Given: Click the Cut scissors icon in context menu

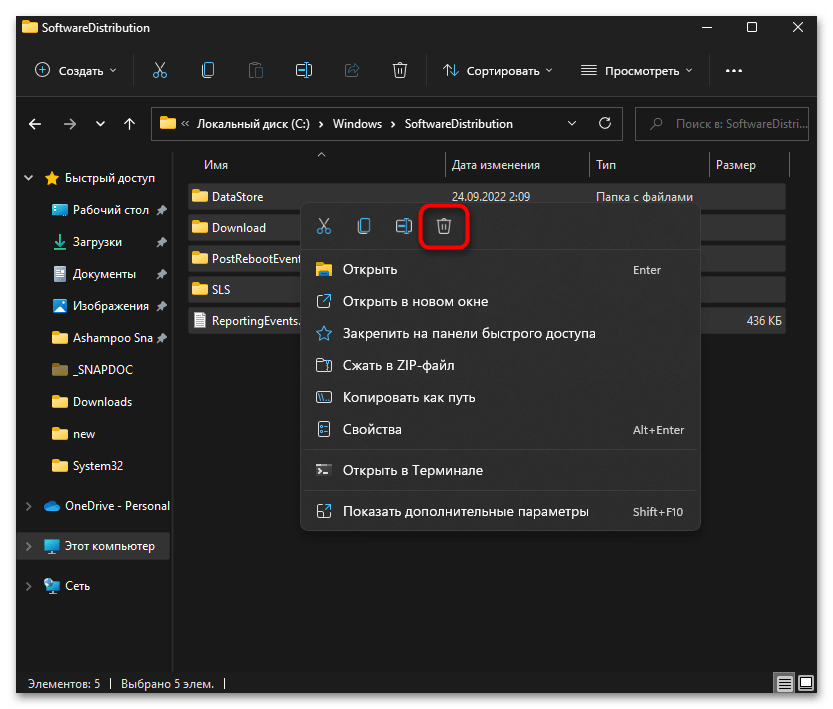Looking at the screenshot, I should tap(324, 226).
